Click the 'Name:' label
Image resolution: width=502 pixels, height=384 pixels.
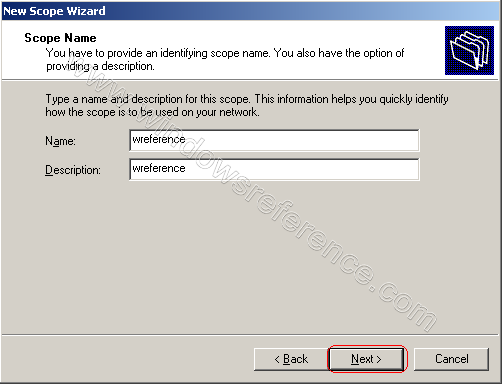[60, 141]
